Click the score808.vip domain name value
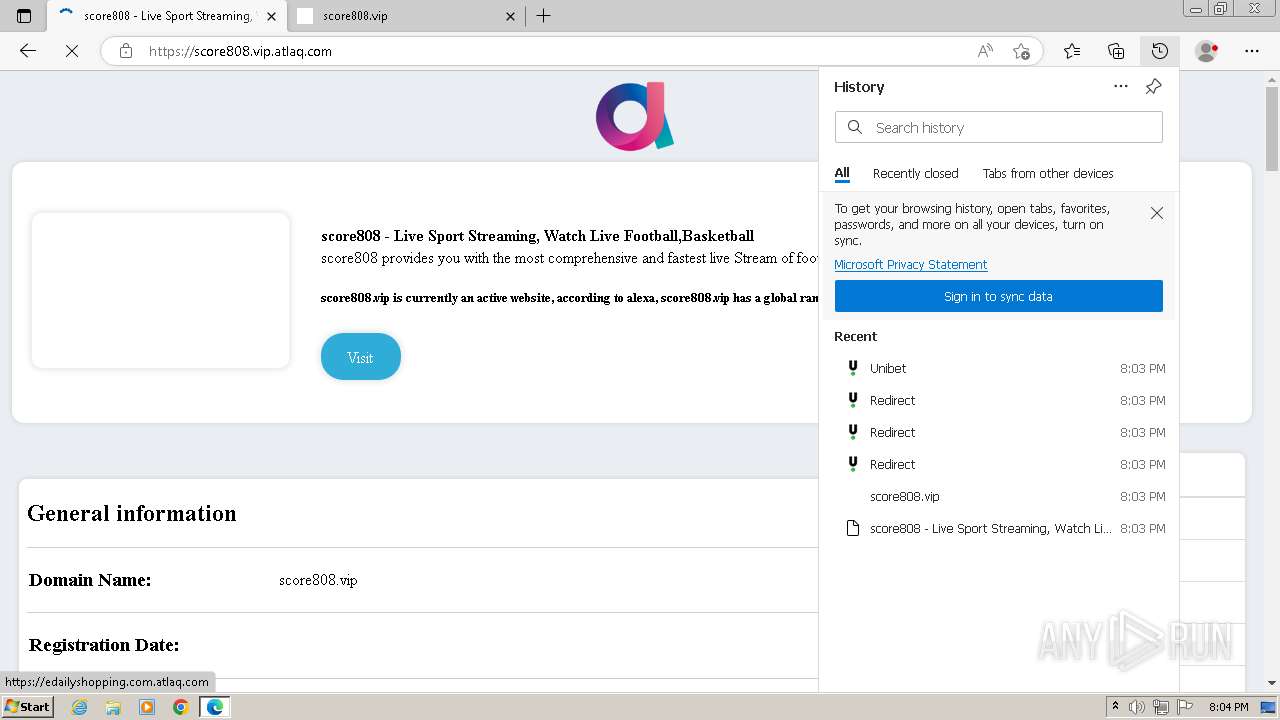1280x720 pixels. (318, 580)
